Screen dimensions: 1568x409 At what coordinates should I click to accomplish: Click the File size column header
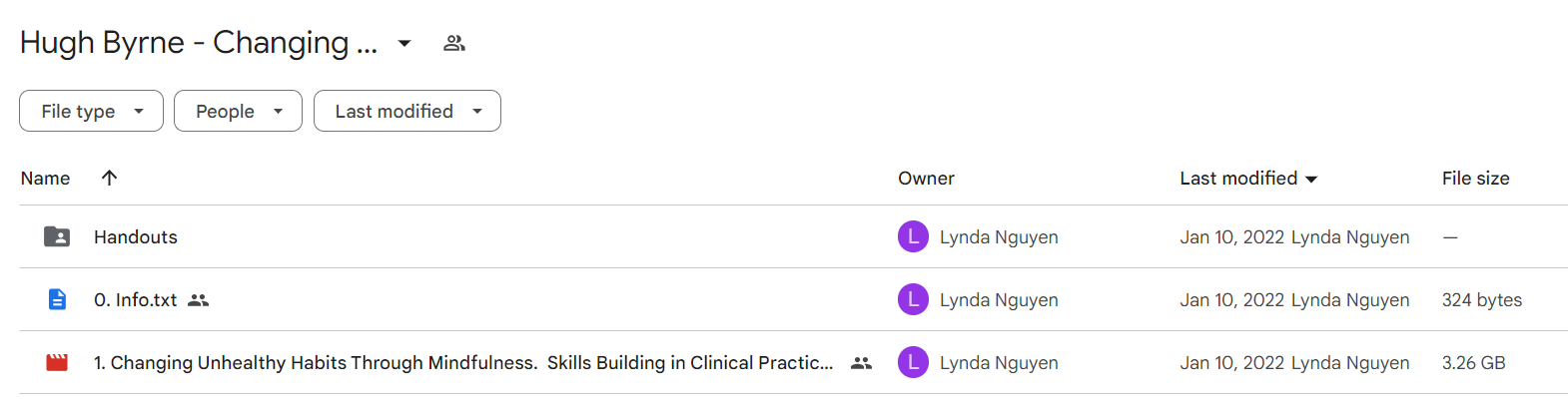point(1475,179)
